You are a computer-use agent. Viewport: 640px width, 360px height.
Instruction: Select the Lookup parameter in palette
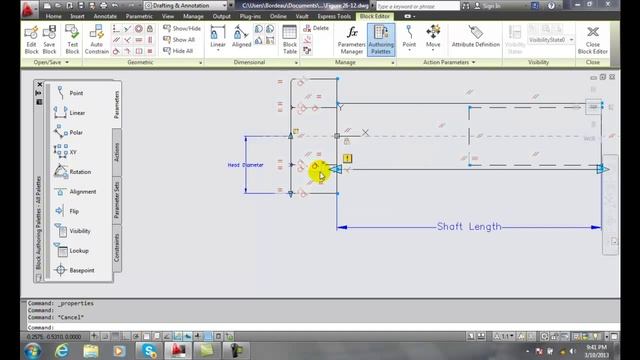click(x=72, y=251)
